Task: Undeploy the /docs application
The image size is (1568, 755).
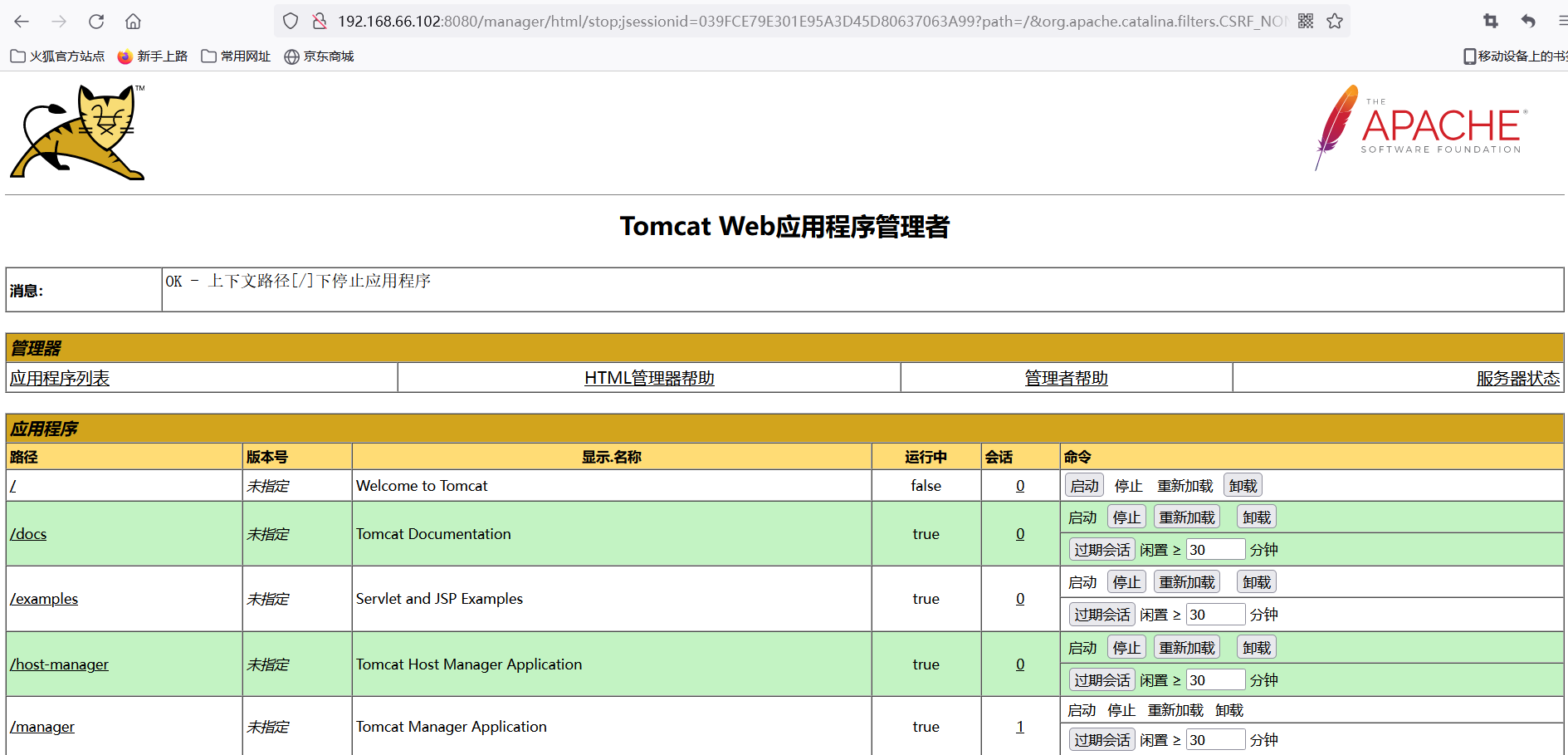Action: [1257, 517]
